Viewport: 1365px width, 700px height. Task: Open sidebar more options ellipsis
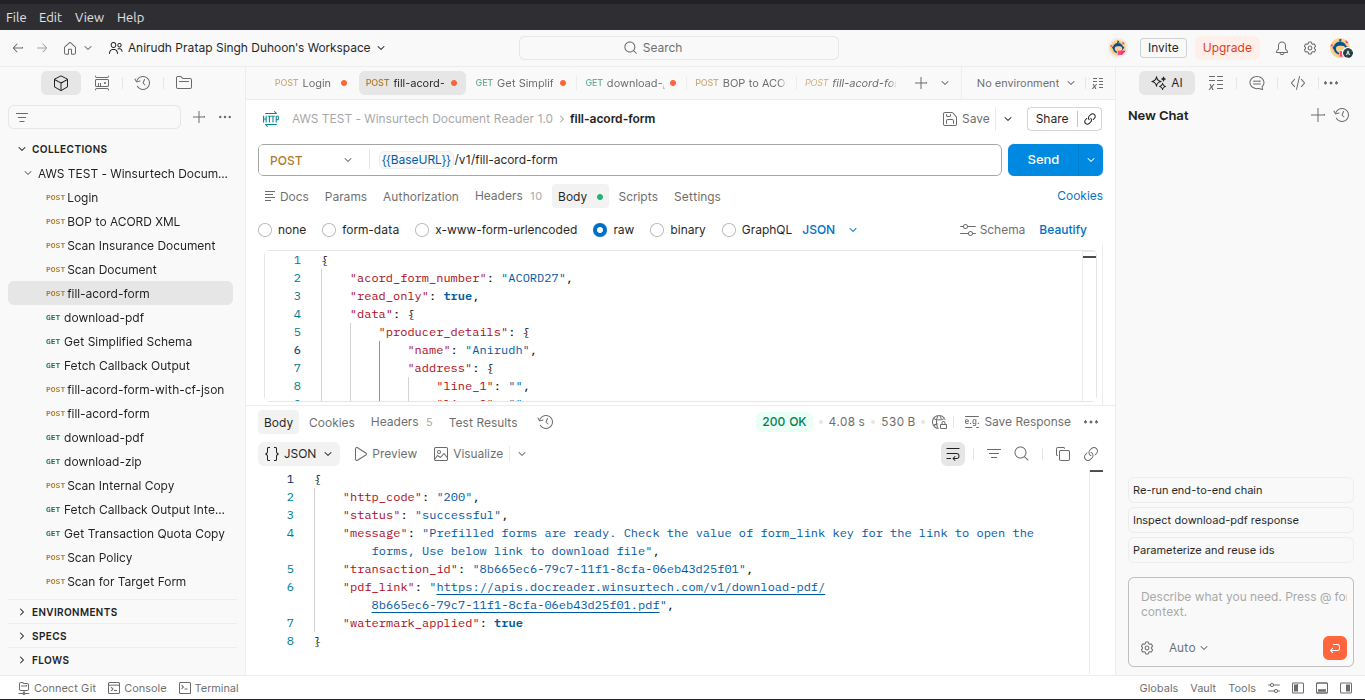[x=225, y=117]
